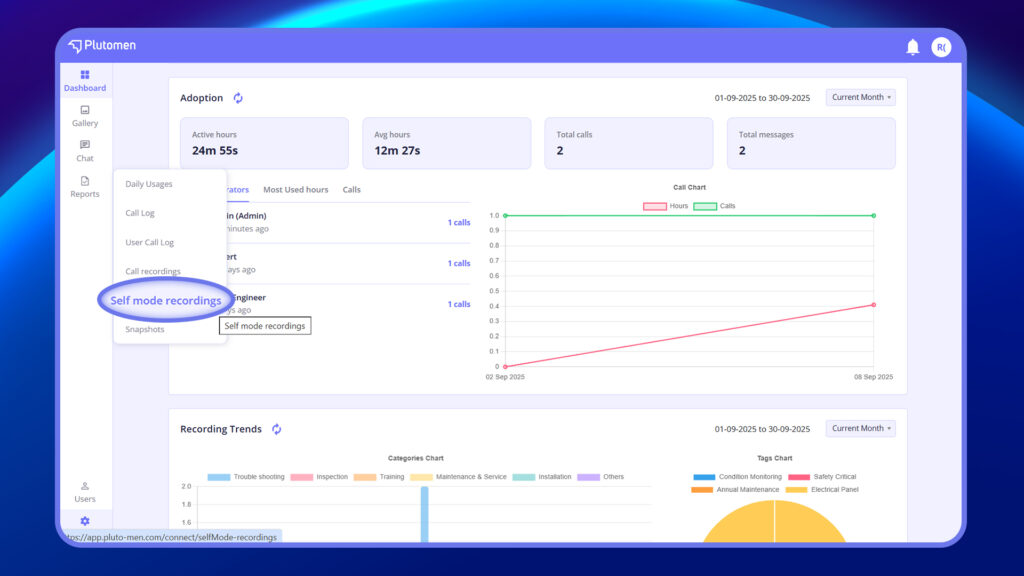
Task: Toggle Installation legend in Categories Chart
Action: [x=542, y=477]
